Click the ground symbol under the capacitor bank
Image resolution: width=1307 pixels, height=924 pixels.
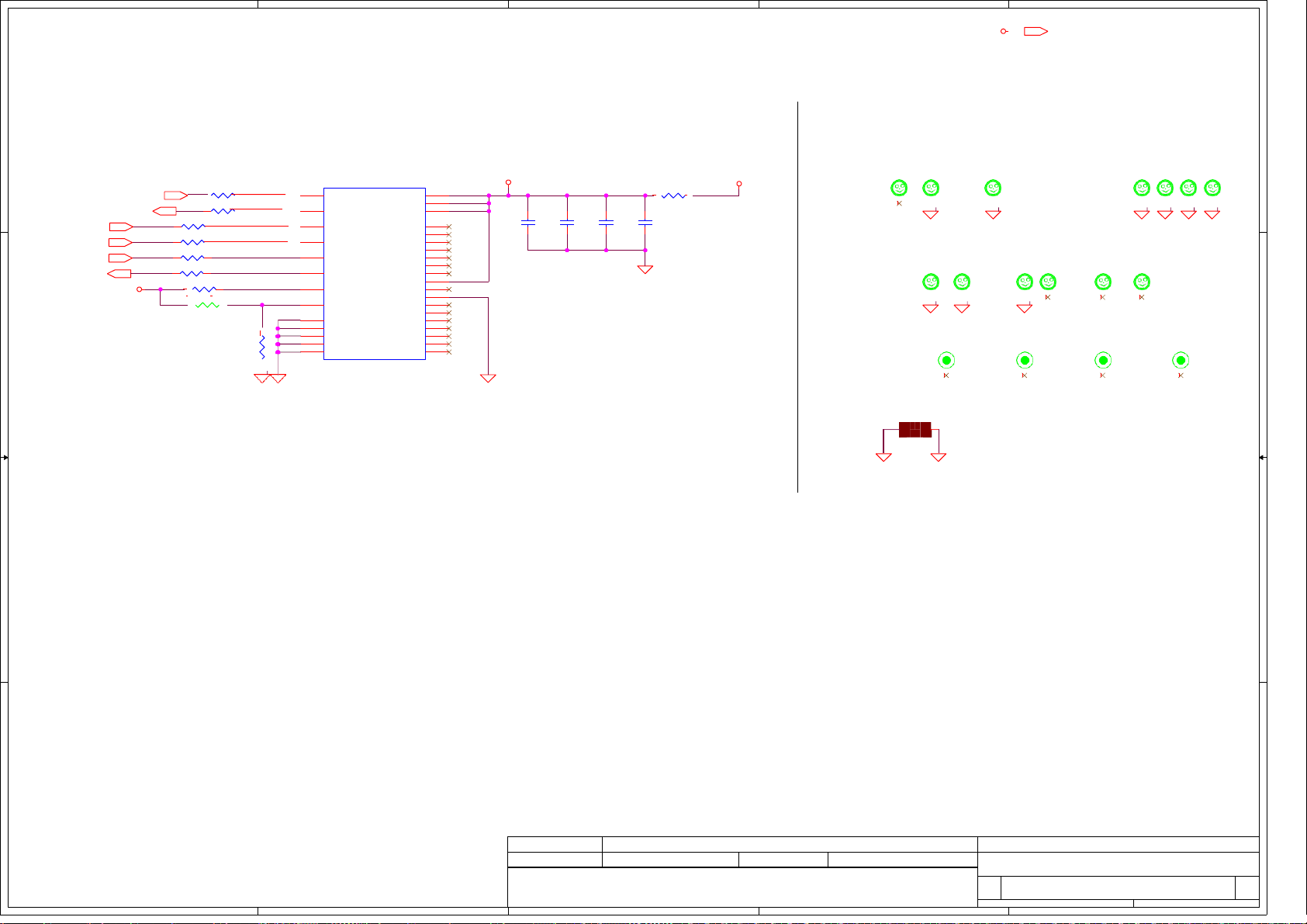point(645,269)
